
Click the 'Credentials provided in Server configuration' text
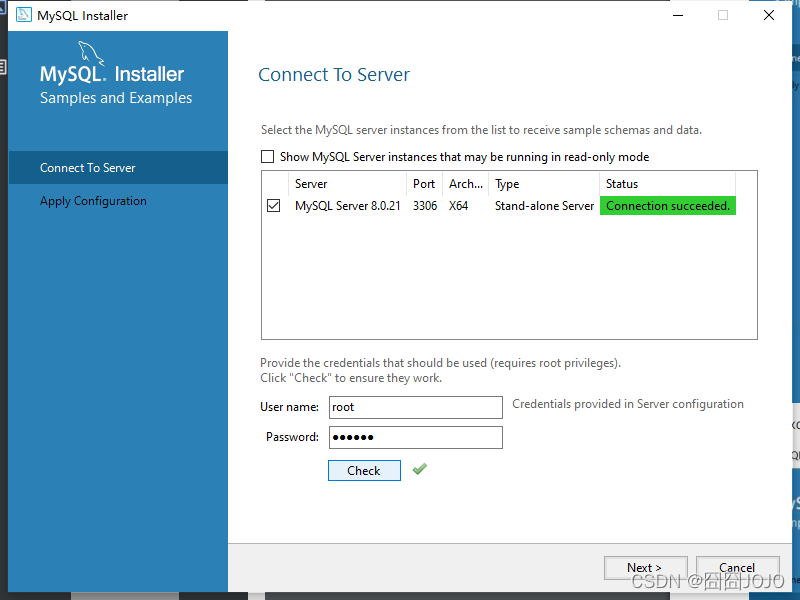(628, 404)
